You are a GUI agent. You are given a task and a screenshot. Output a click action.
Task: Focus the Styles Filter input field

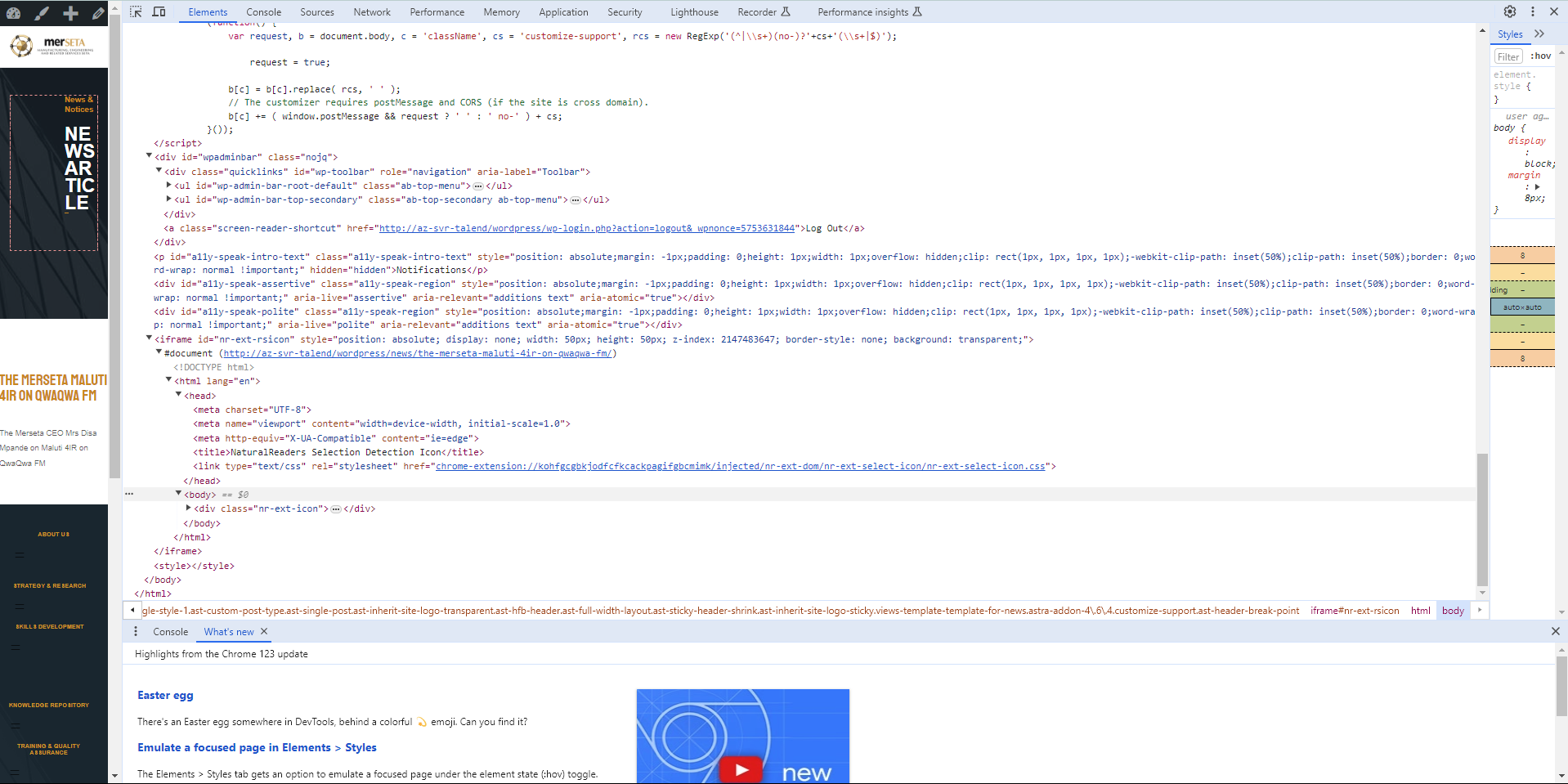(x=1508, y=56)
